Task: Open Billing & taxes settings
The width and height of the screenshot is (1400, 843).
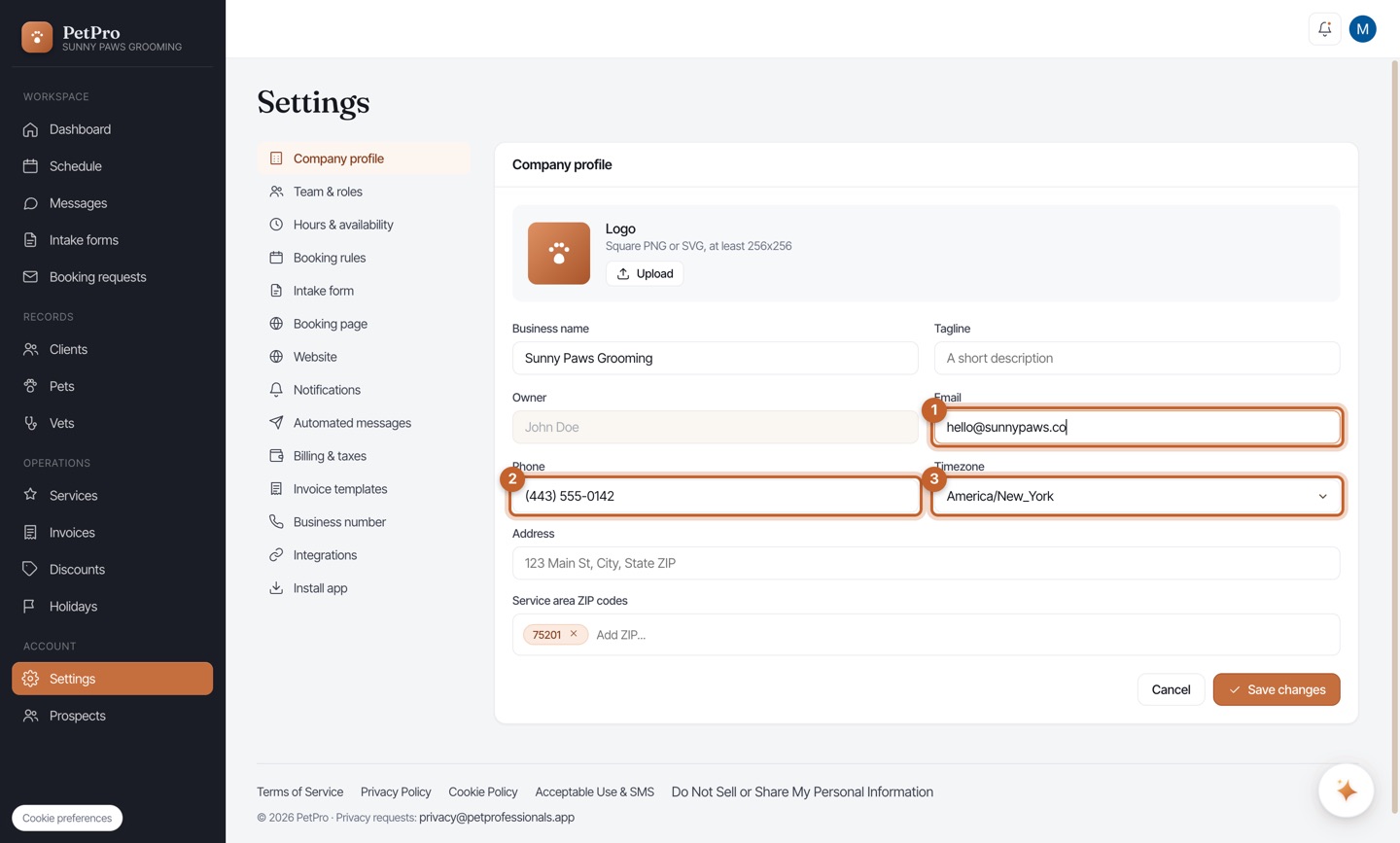Action: point(364,456)
